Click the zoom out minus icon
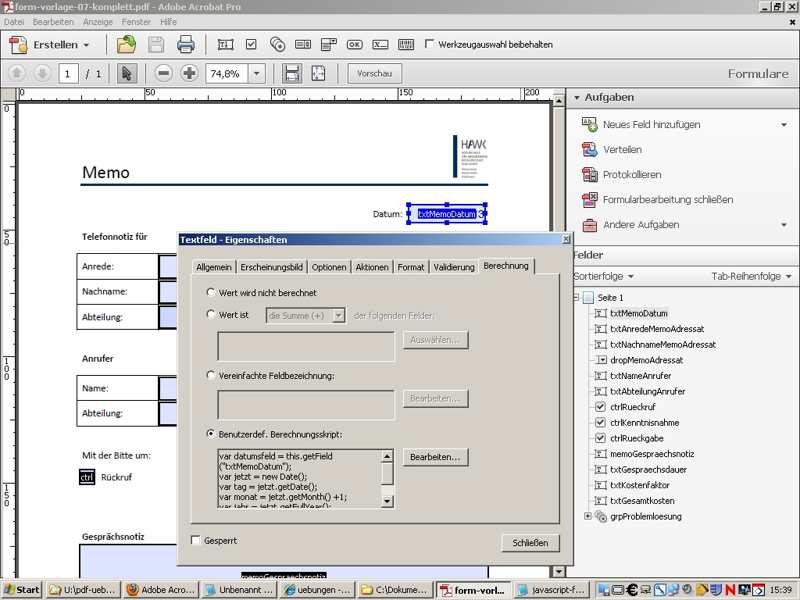Viewport: 800px width, 600px height. (163, 73)
